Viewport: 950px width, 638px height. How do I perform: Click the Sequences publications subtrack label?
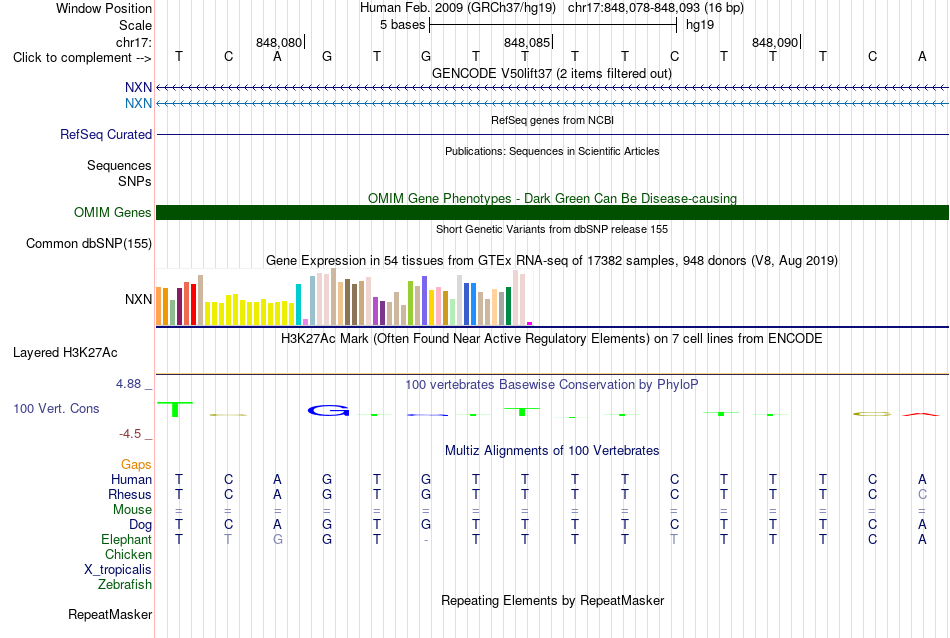pyautogui.click(x=119, y=165)
